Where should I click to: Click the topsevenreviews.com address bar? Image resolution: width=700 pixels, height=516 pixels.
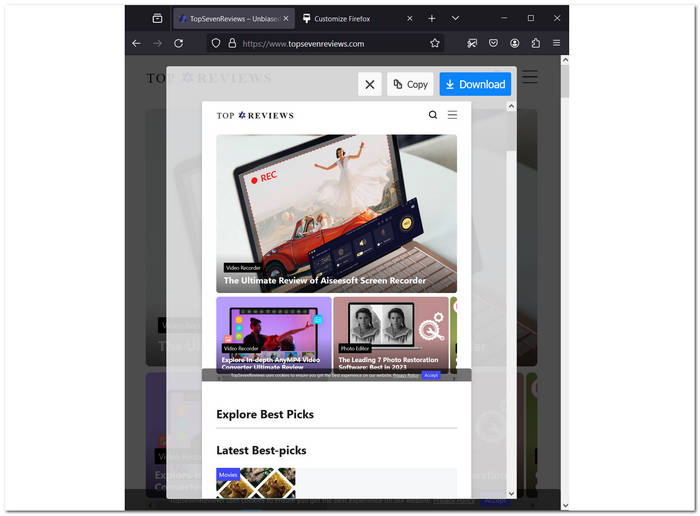pos(325,43)
